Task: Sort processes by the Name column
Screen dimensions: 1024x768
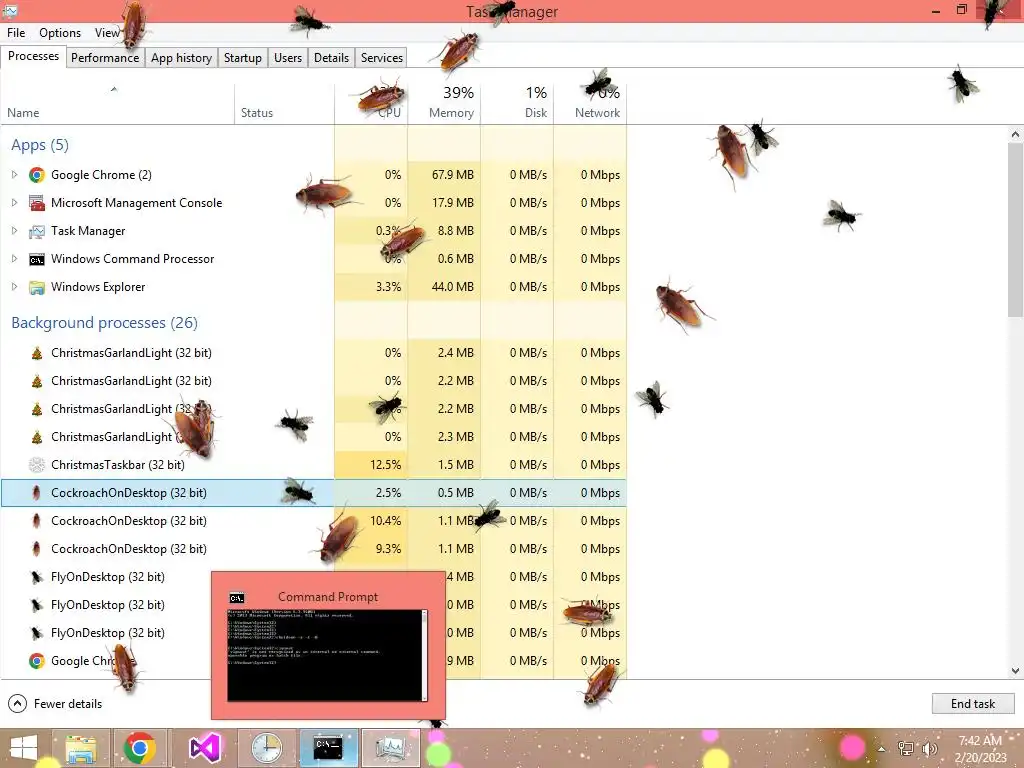Action: click(x=118, y=103)
